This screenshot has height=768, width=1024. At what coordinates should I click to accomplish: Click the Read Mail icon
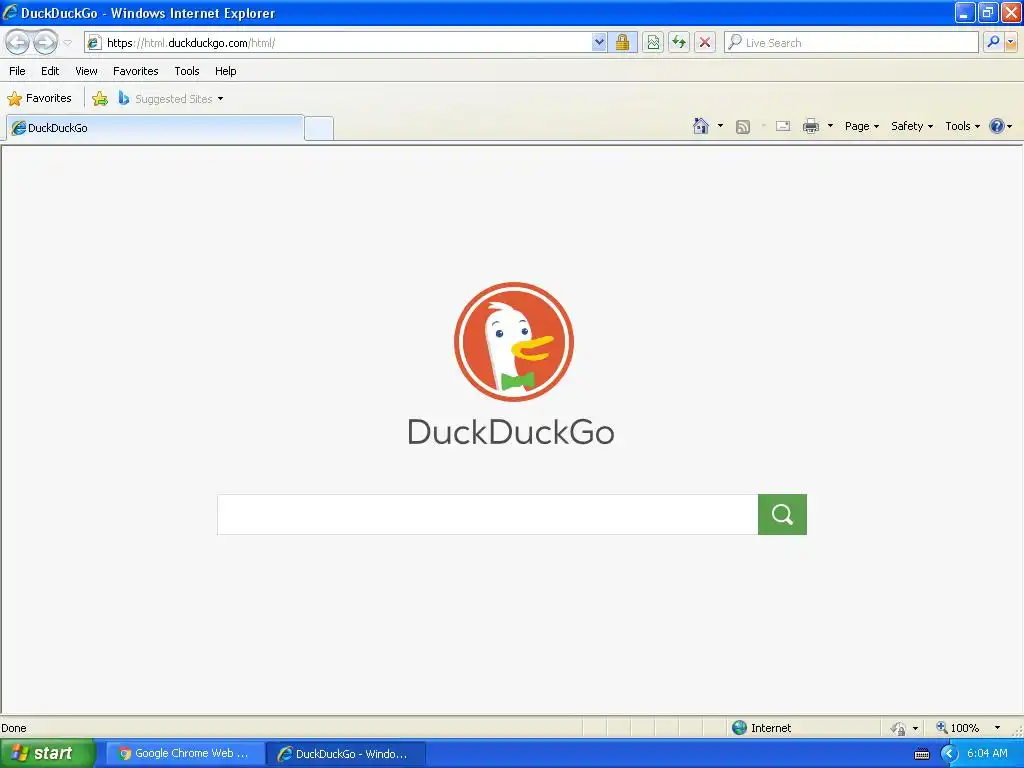coord(783,126)
